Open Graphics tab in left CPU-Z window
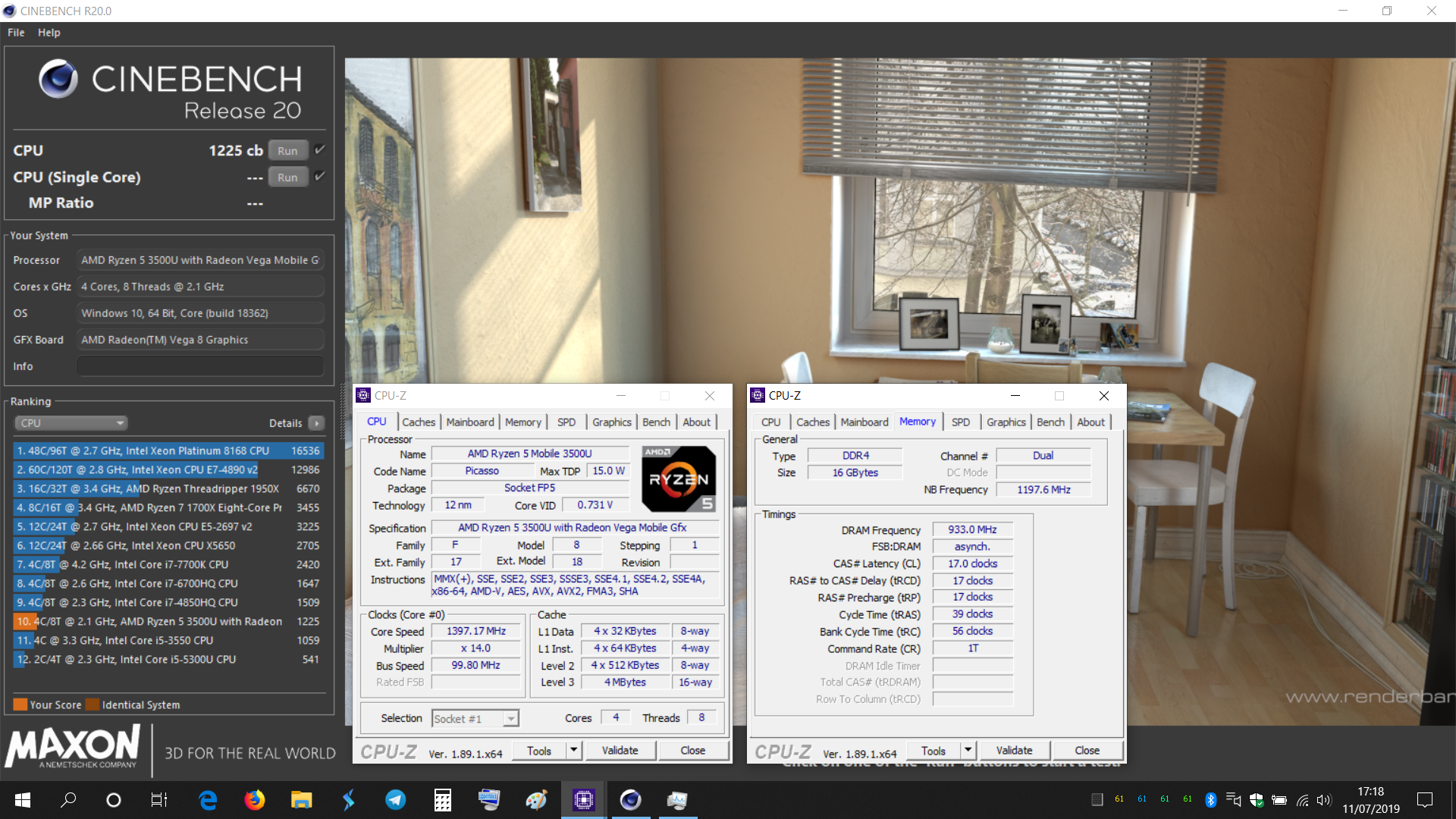 [612, 422]
